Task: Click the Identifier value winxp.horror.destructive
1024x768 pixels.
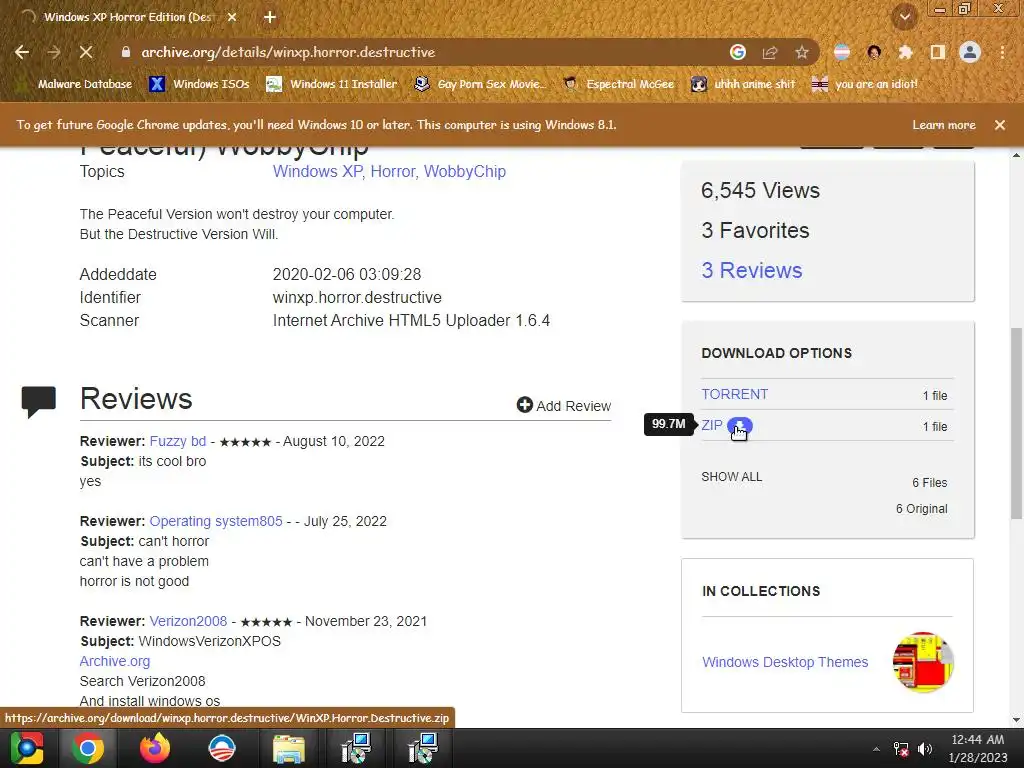Action: pyautogui.click(x=357, y=298)
